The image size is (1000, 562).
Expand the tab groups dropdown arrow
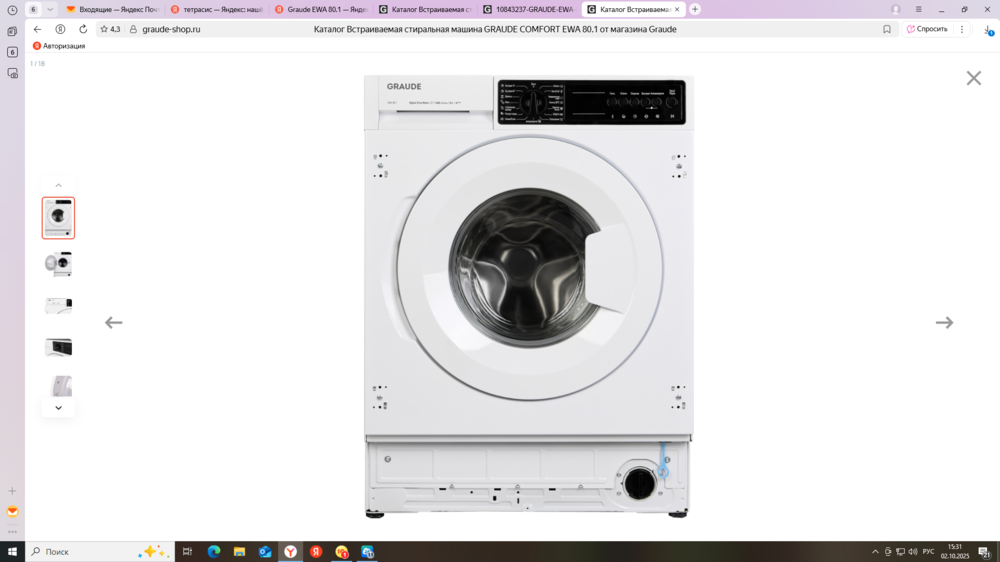(x=50, y=9)
